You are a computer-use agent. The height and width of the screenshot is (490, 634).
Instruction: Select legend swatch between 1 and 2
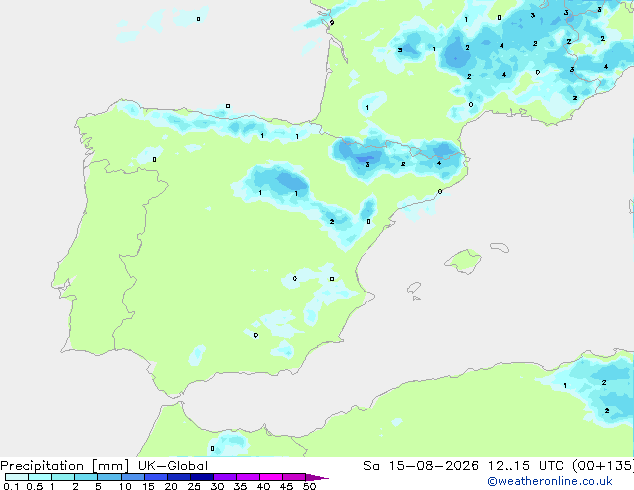[x=63, y=477]
